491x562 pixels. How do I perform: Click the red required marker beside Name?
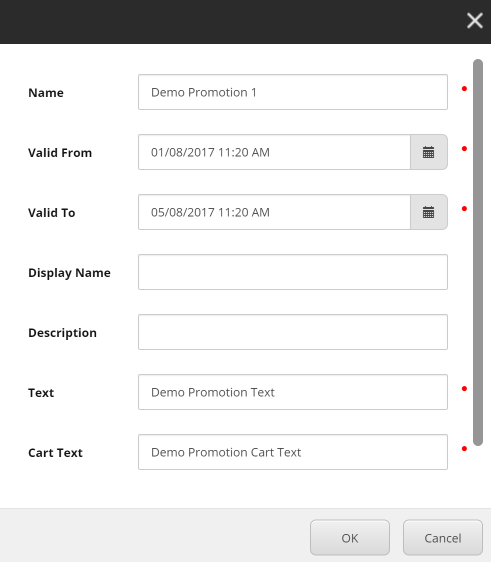pos(464,89)
